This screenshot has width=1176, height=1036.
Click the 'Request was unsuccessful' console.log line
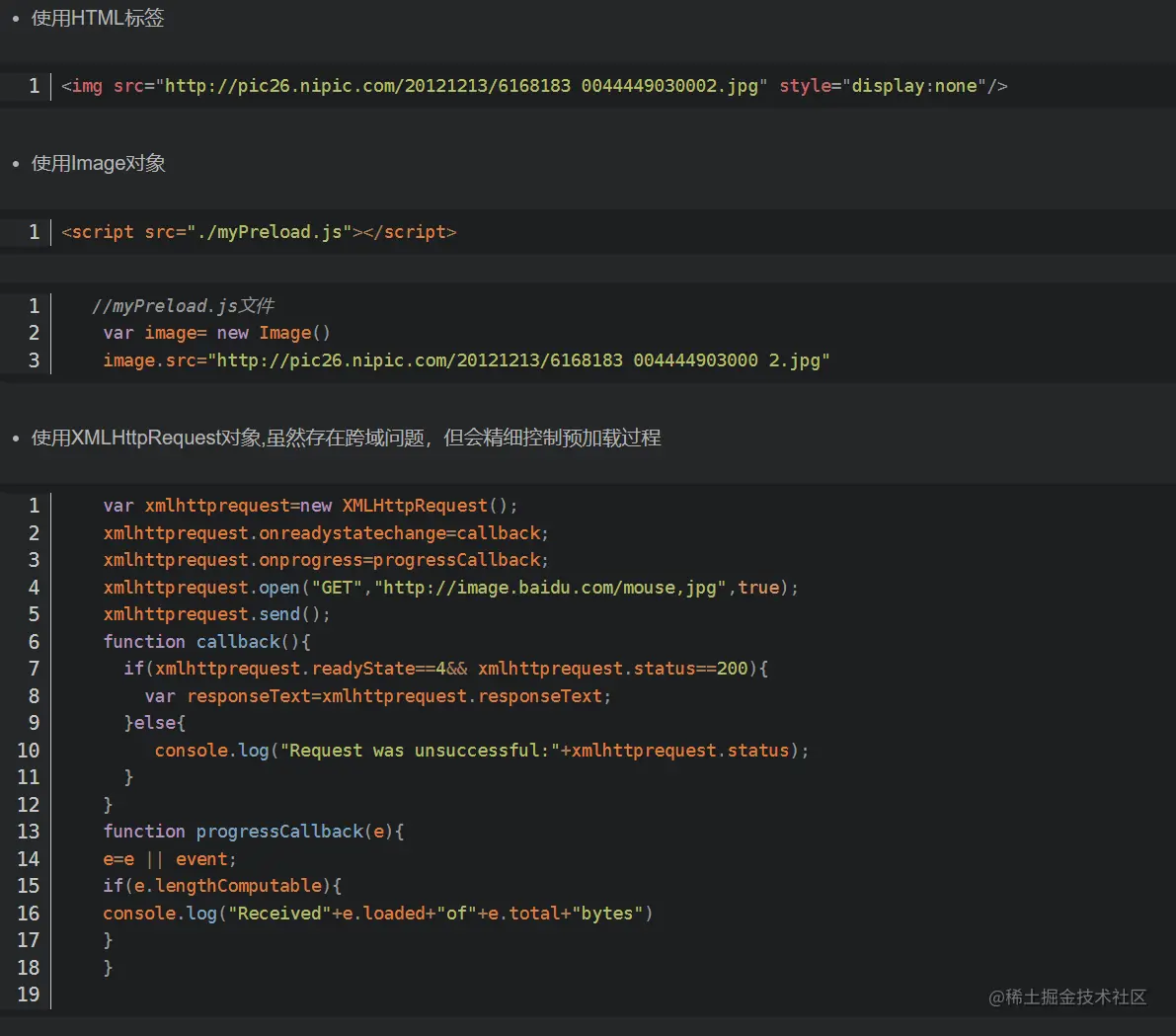click(x=482, y=751)
